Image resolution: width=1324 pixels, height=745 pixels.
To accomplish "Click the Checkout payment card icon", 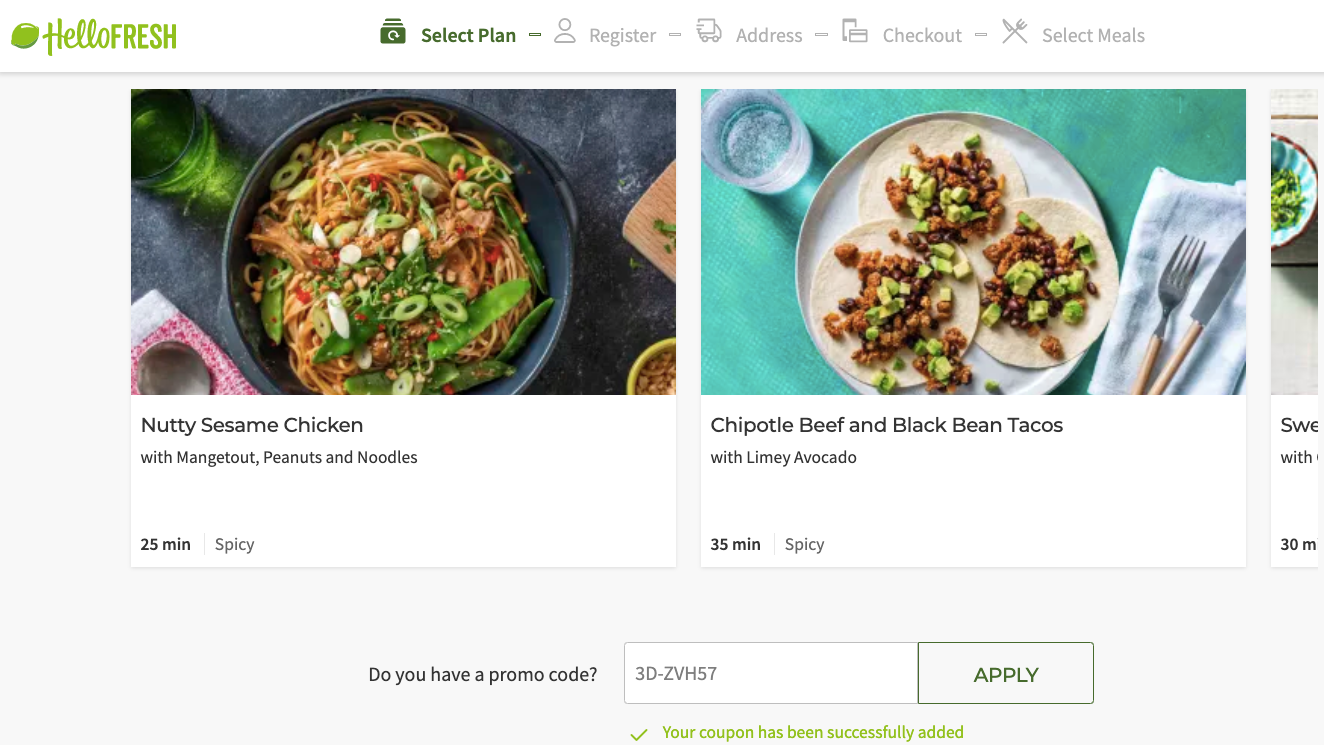I will [x=855, y=31].
